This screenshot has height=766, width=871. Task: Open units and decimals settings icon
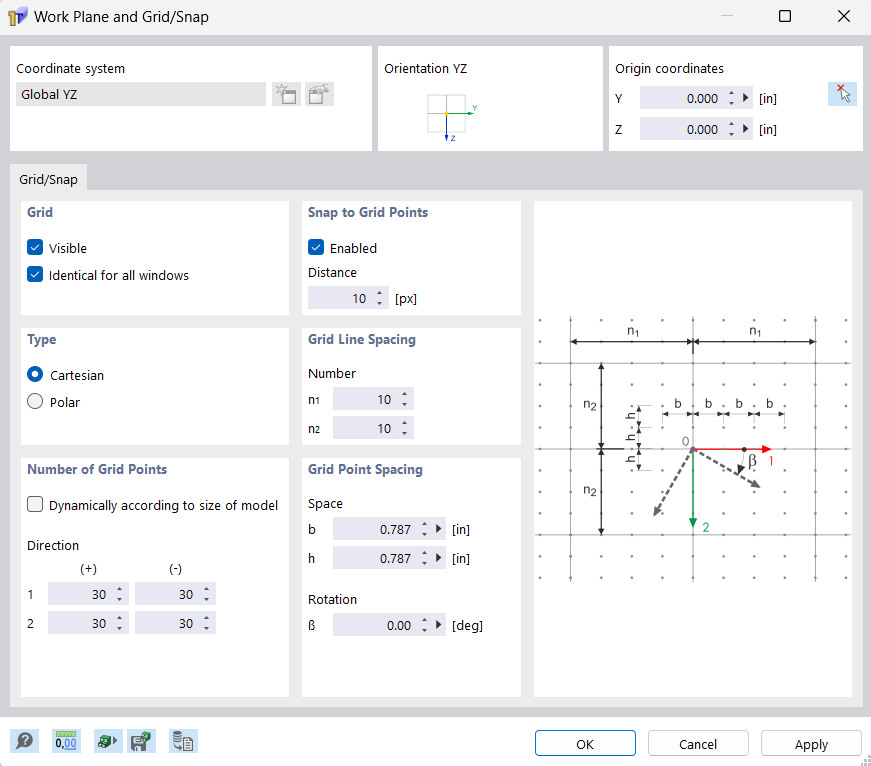coord(65,741)
